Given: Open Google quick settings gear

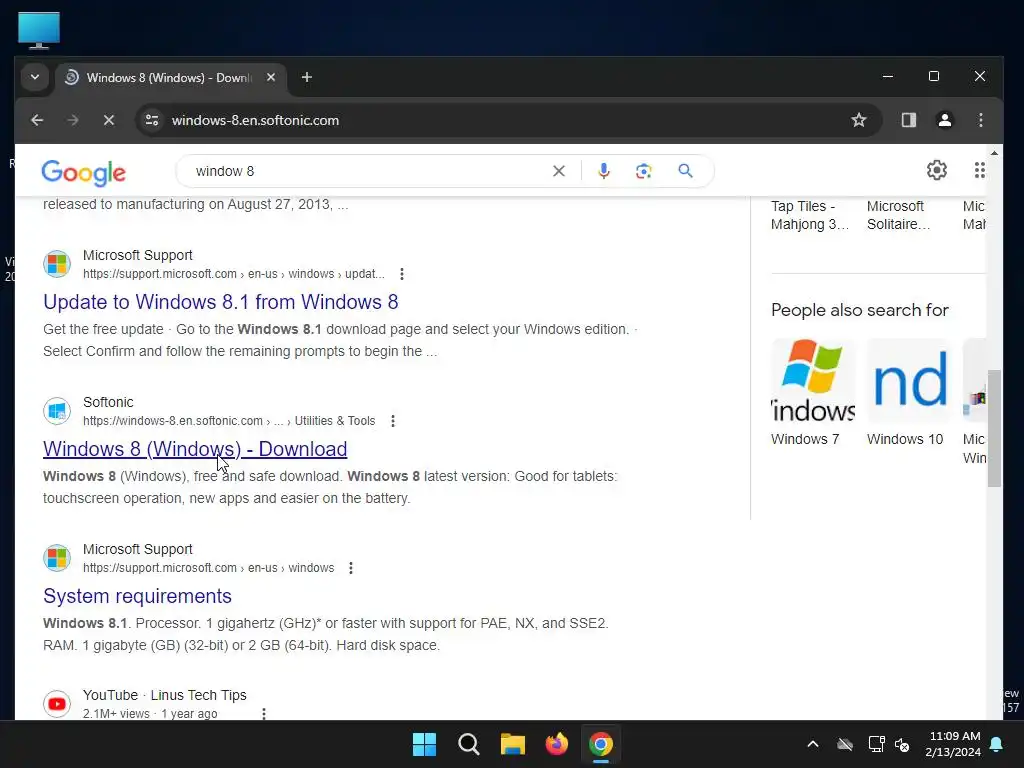Looking at the screenshot, I should pos(936,170).
